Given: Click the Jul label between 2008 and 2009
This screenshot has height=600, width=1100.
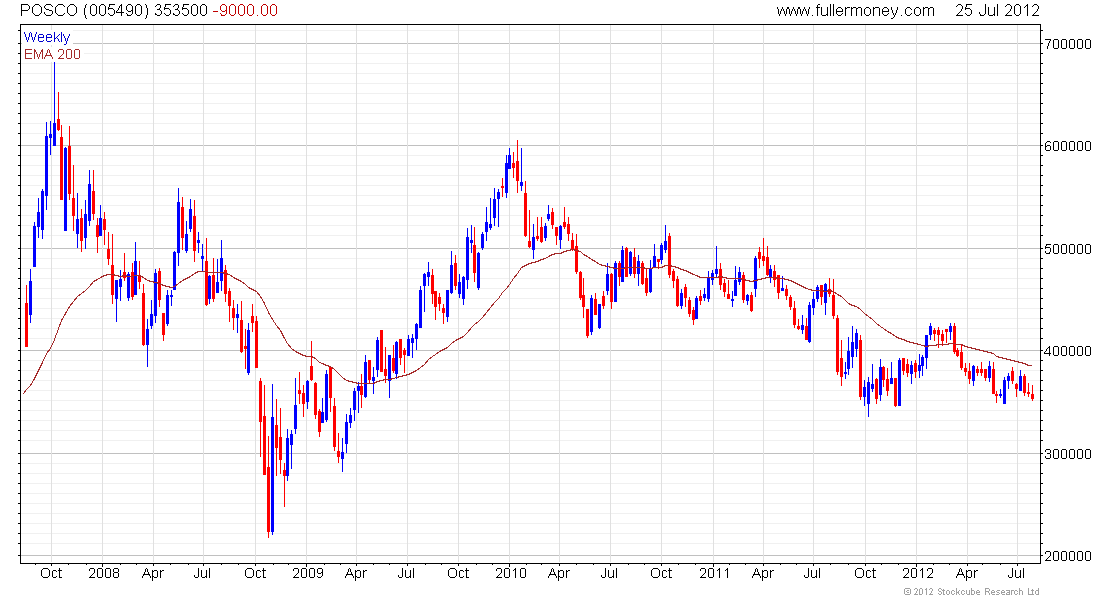Looking at the screenshot, I should point(202,573).
